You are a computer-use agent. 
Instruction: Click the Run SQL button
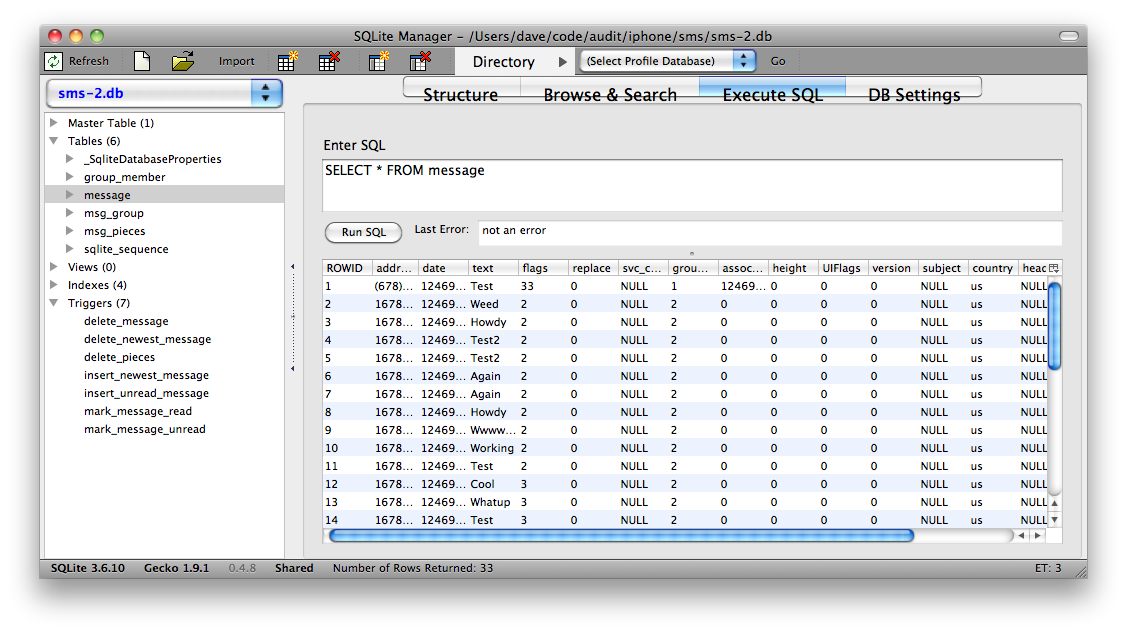(x=364, y=232)
